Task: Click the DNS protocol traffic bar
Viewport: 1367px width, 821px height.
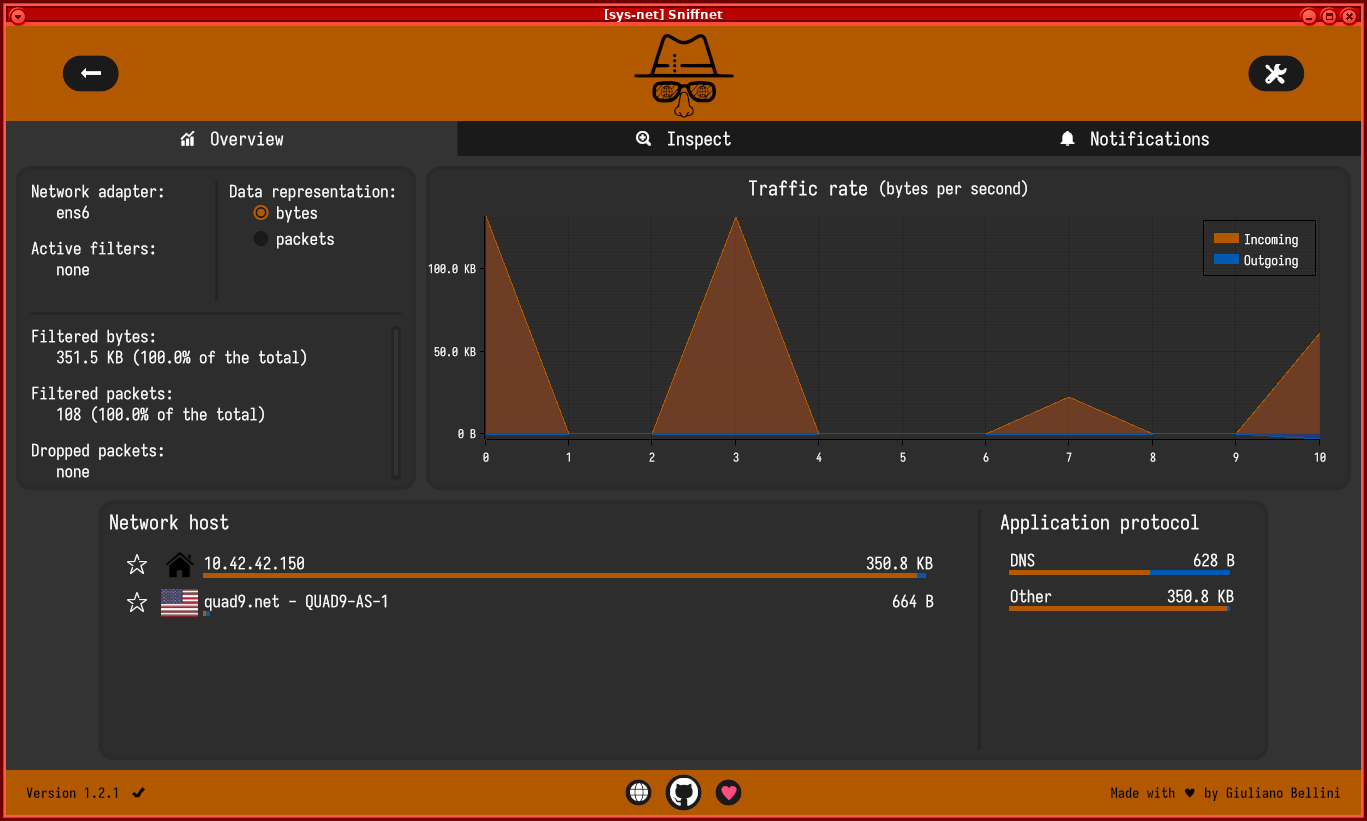Action: coord(1120,573)
